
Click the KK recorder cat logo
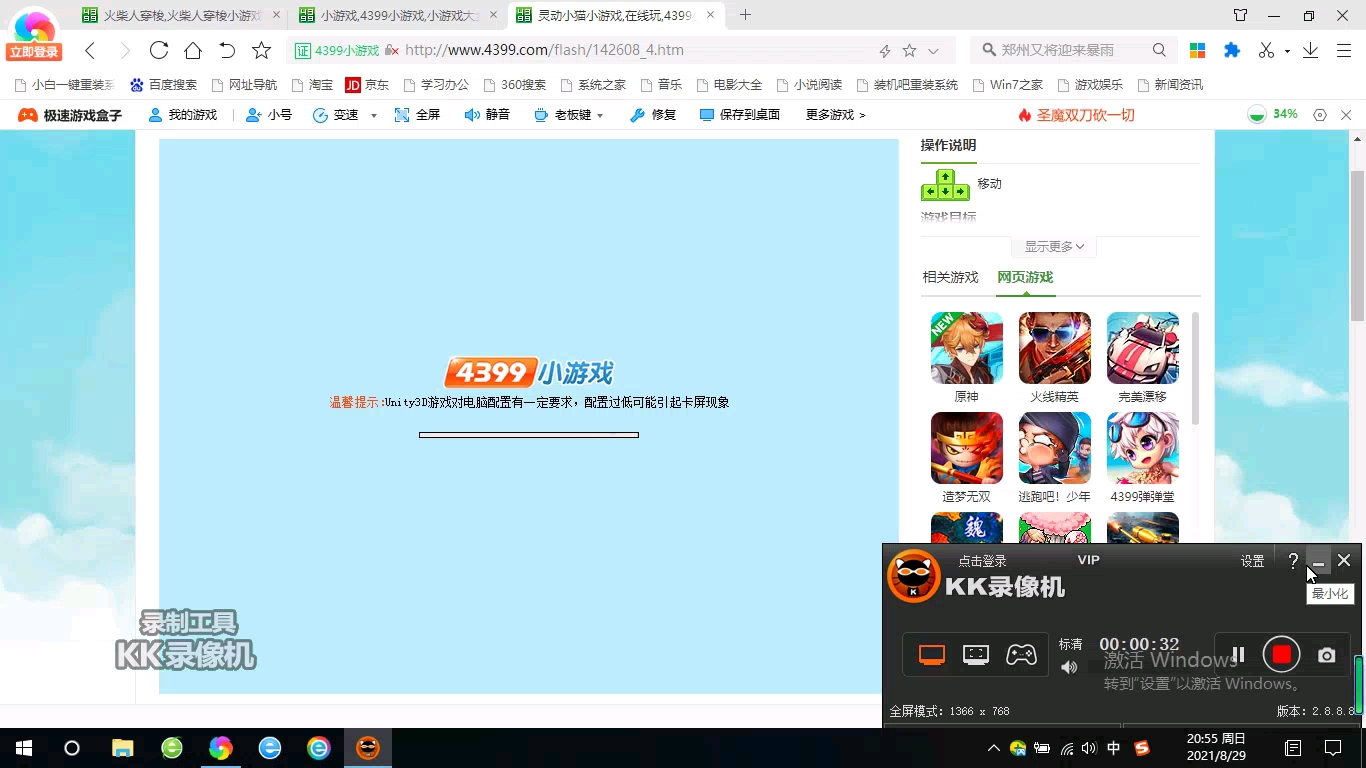tap(914, 576)
